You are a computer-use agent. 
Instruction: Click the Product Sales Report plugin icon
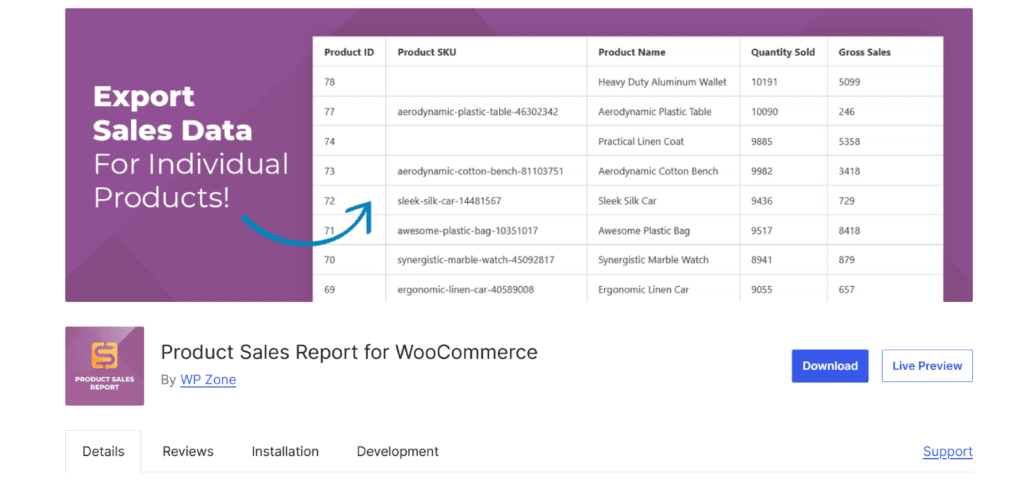[104, 366]
